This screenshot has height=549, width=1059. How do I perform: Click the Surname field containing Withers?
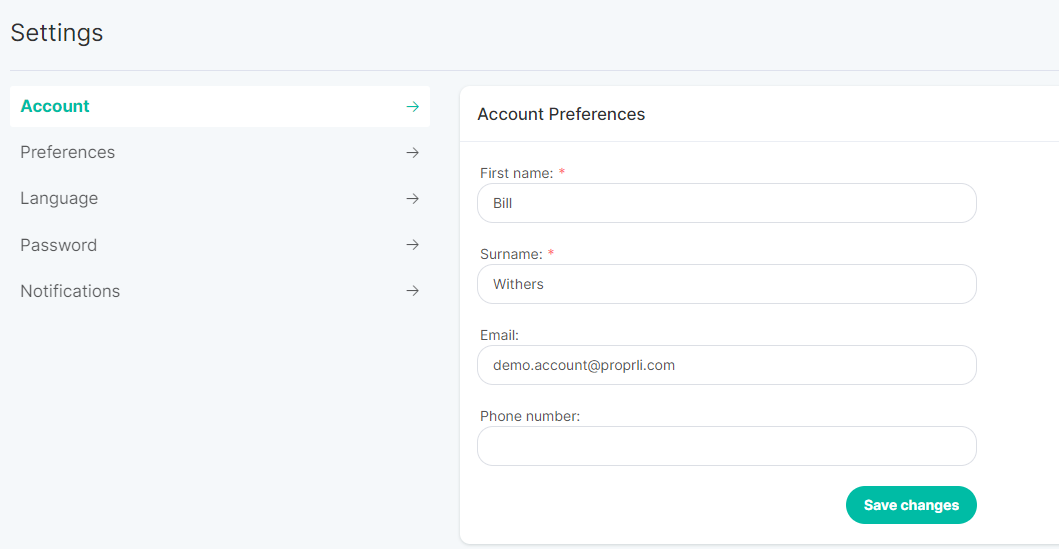[x=727, y=284]
